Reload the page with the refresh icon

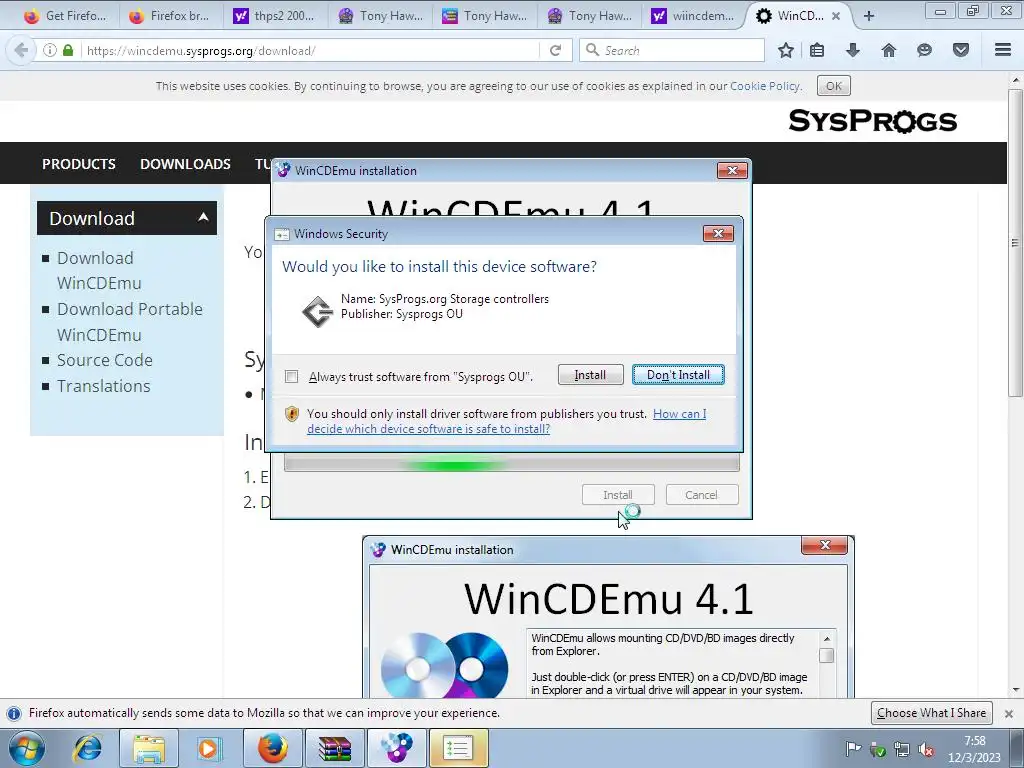coord(556,50)
